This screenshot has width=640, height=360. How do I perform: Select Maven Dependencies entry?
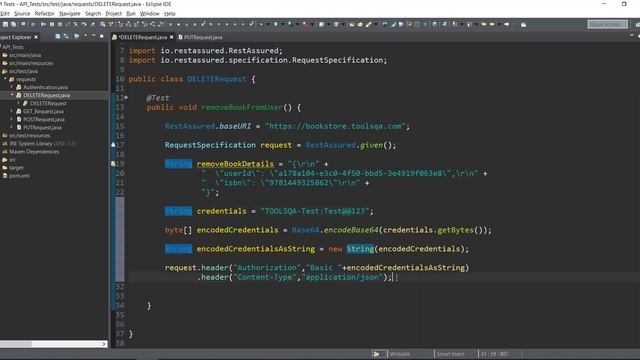tap(34, 151)
